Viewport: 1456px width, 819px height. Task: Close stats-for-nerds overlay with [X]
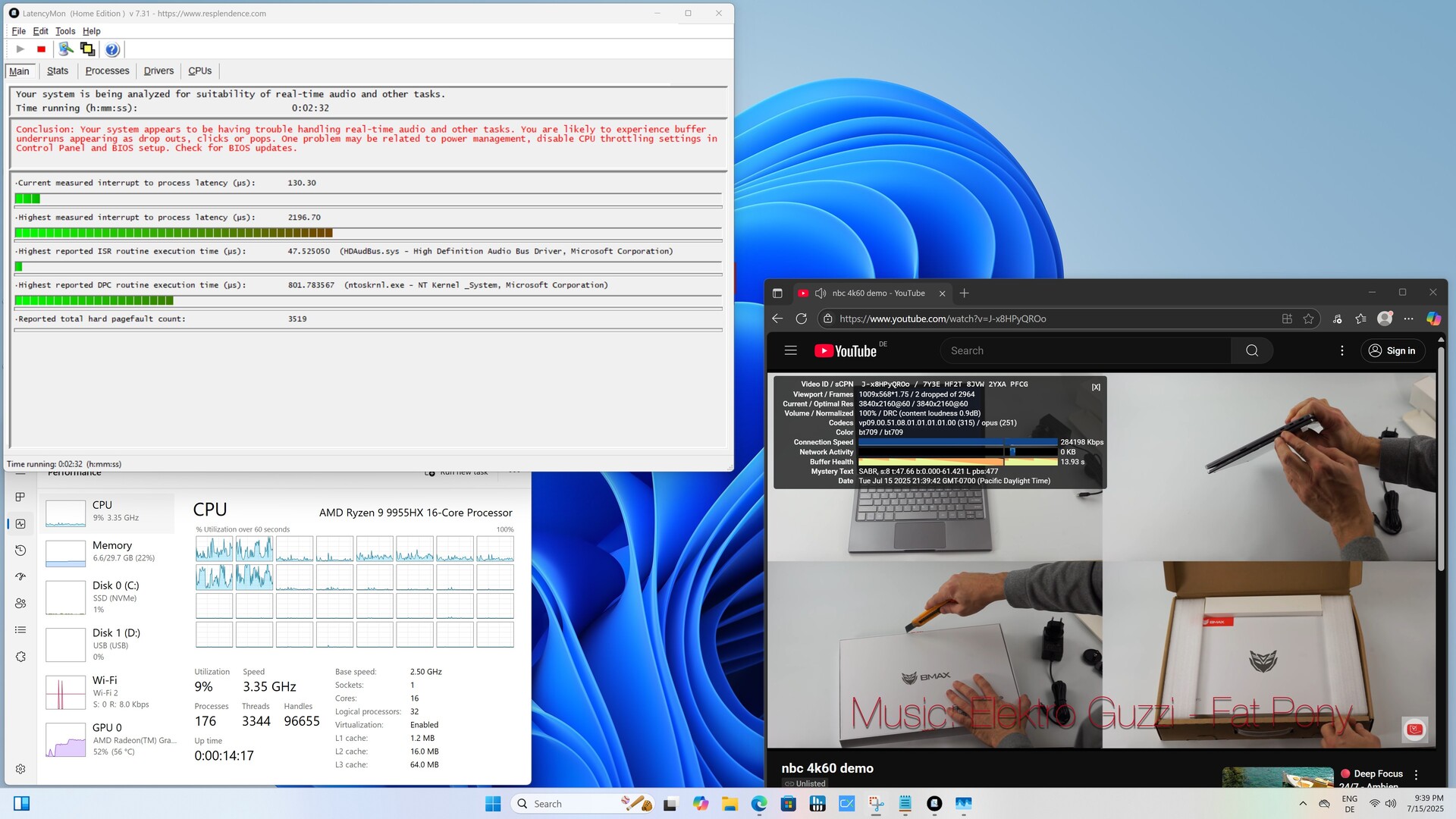tap(1096, 388)
